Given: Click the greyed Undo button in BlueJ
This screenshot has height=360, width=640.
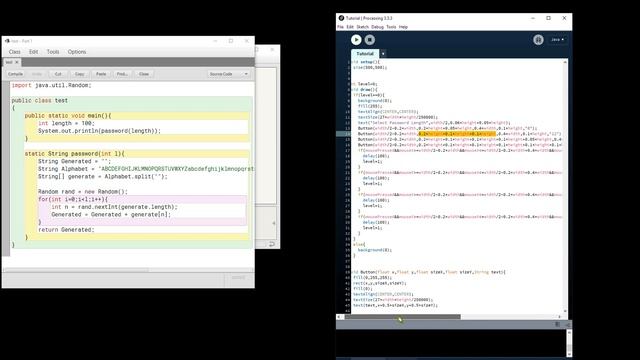Looking at the screenshot, I should (37, 74).
